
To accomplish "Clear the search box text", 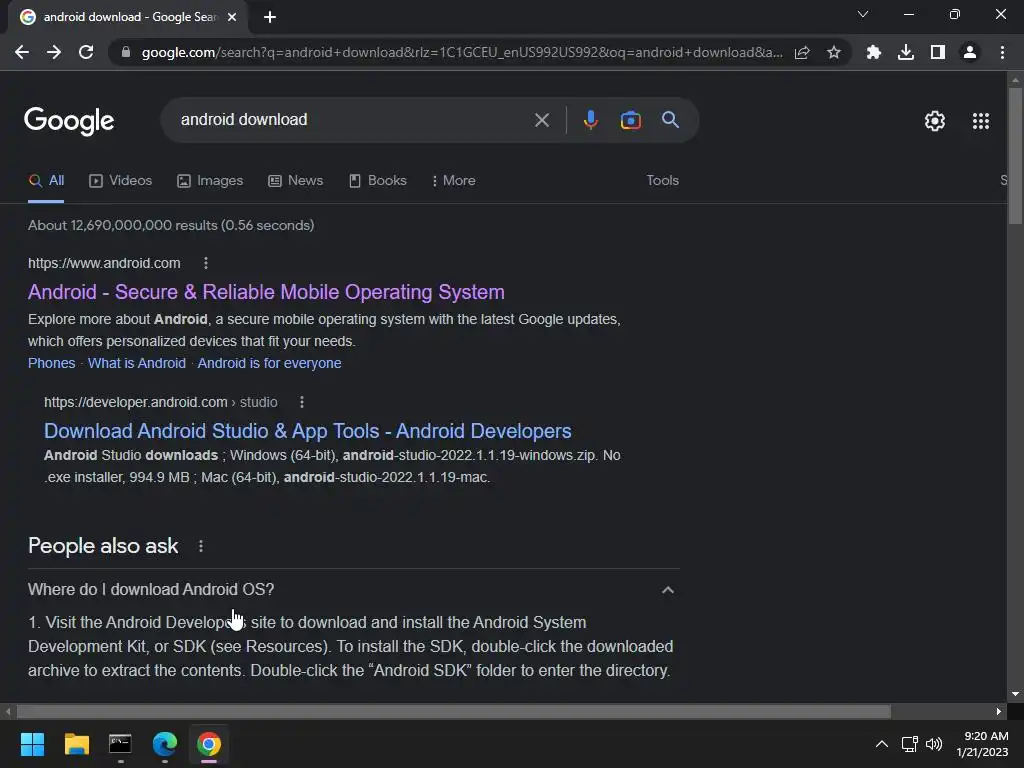I will pos(541,120).
